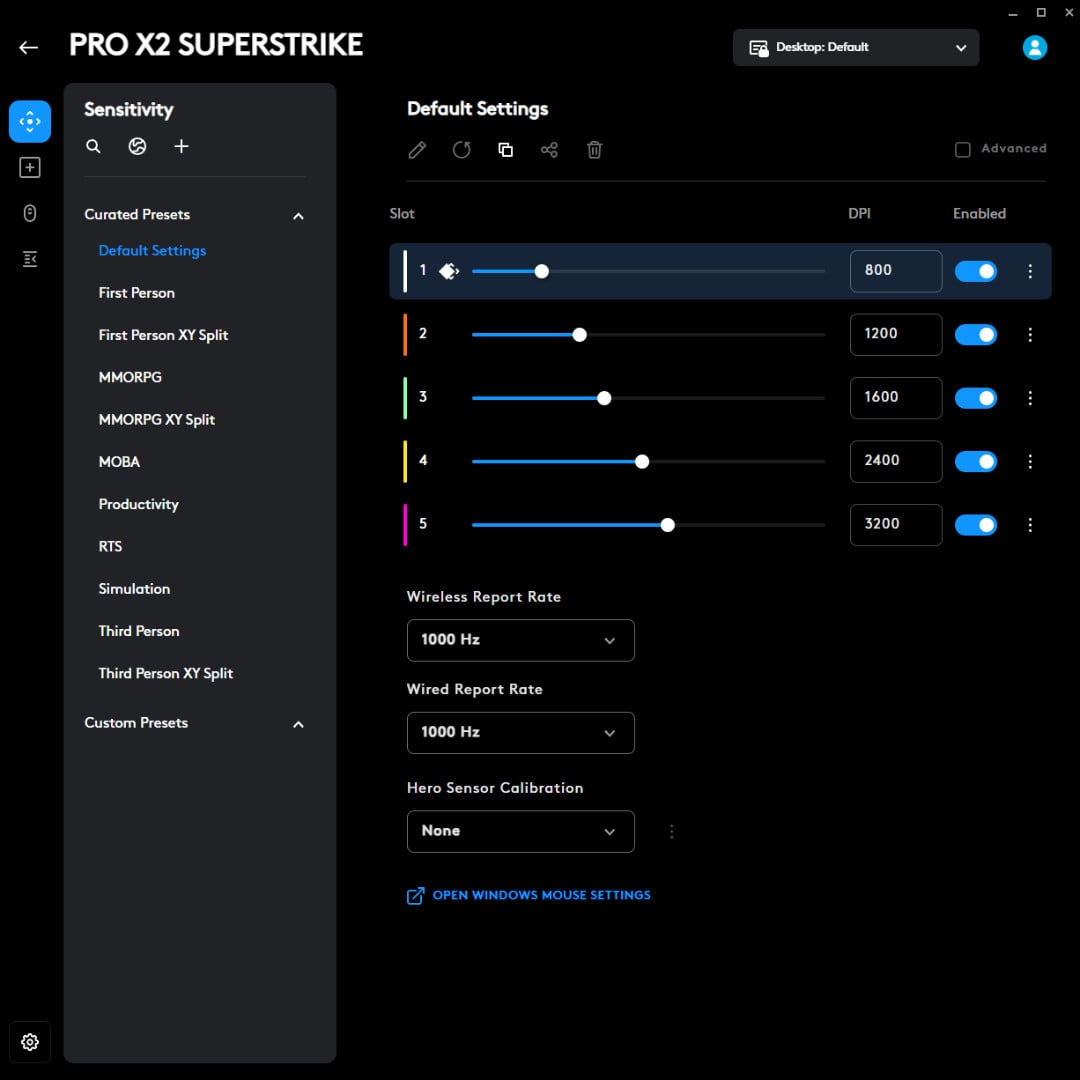
Task: Select the MMORPG preset
Action: (x=130, y=377)
